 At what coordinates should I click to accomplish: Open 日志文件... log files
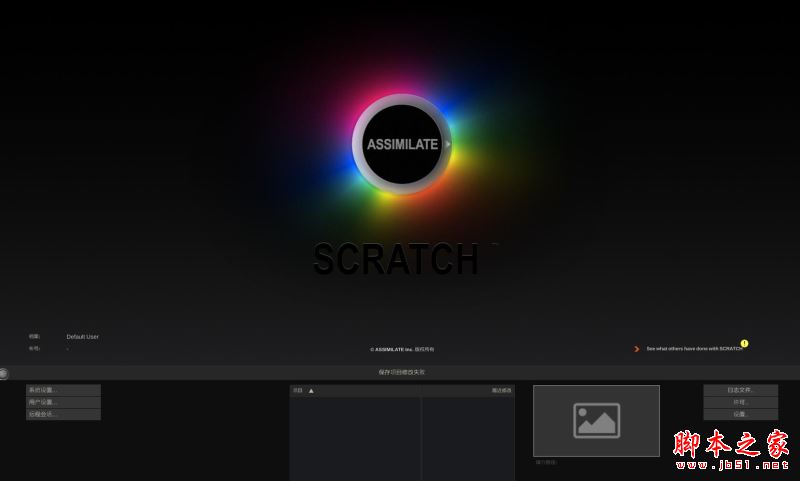click(740, 390)
